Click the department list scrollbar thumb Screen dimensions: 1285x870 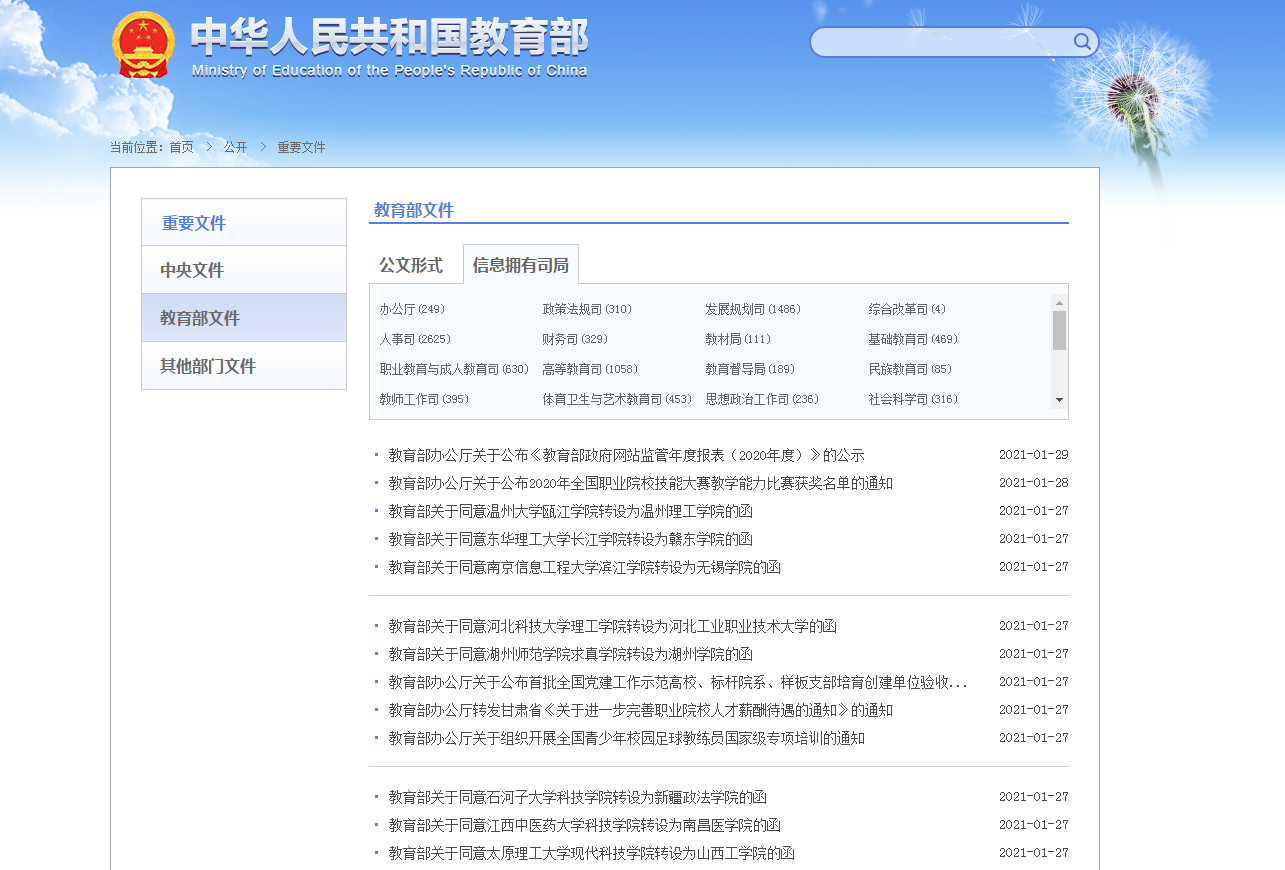1059,330
